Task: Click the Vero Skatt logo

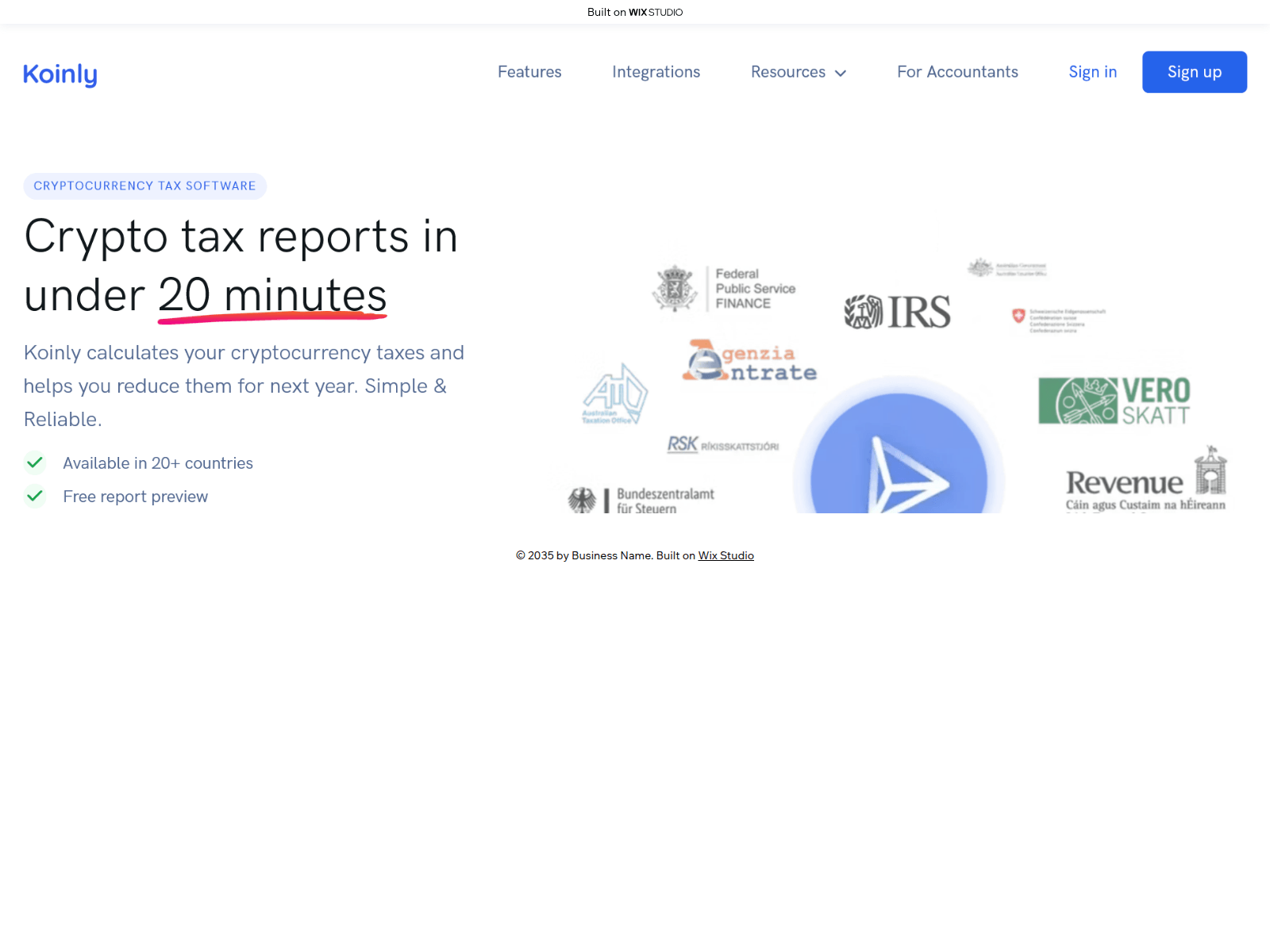Action: coord(1114,401)
